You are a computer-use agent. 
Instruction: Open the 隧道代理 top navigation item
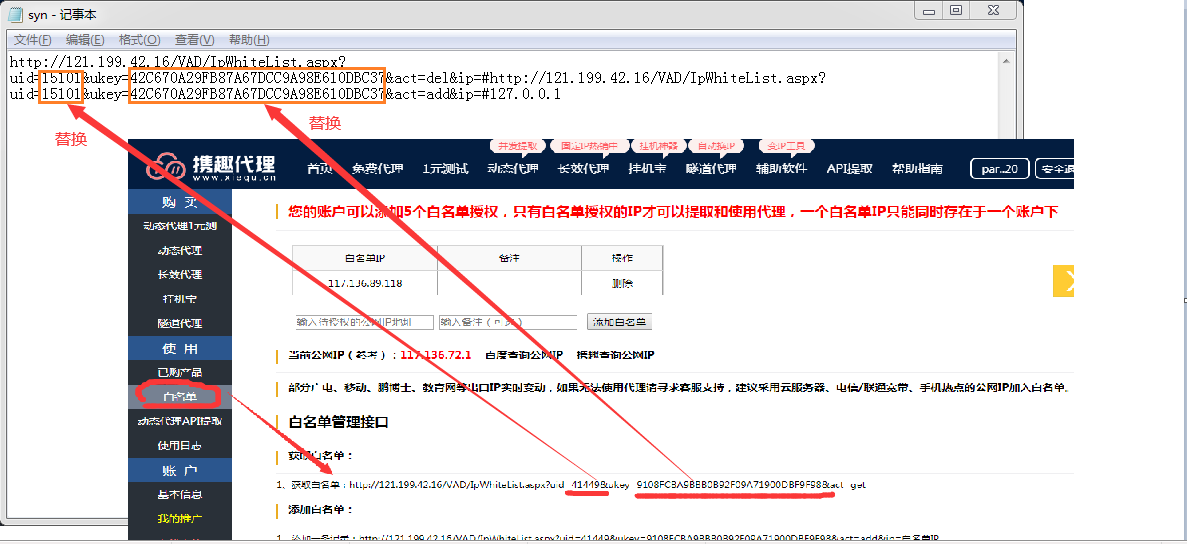tap(711, 169)
